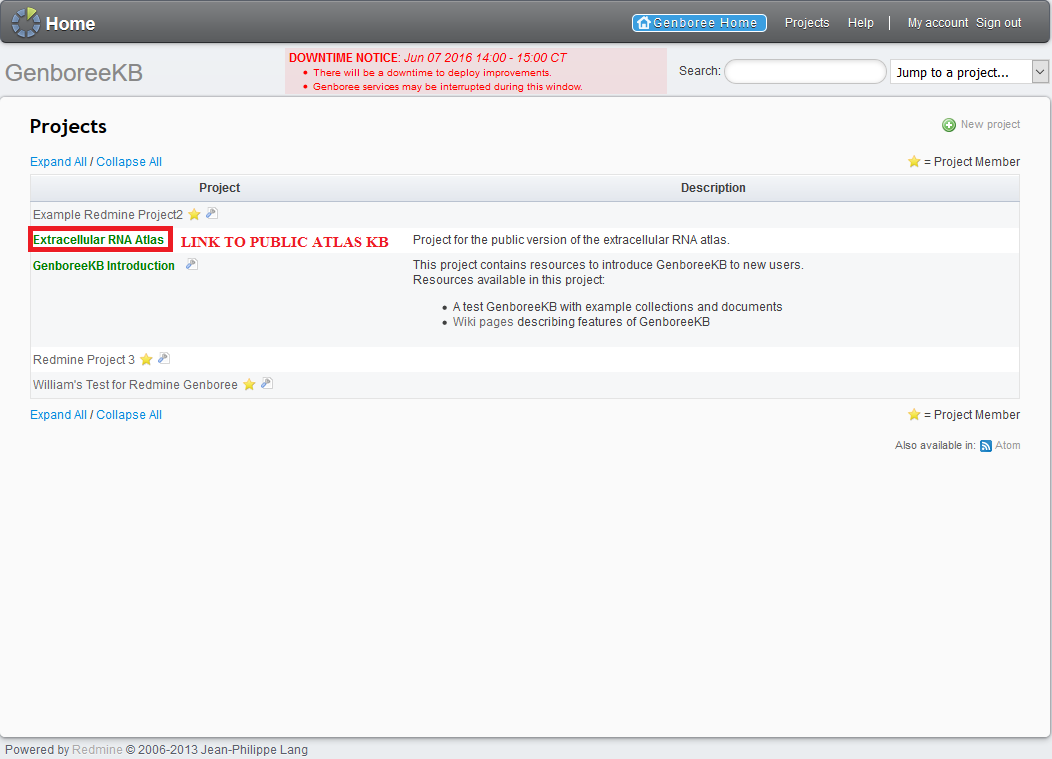Click the bottom Expand All link
Viewport: 1052px width, 759px height.
[58, 415]
